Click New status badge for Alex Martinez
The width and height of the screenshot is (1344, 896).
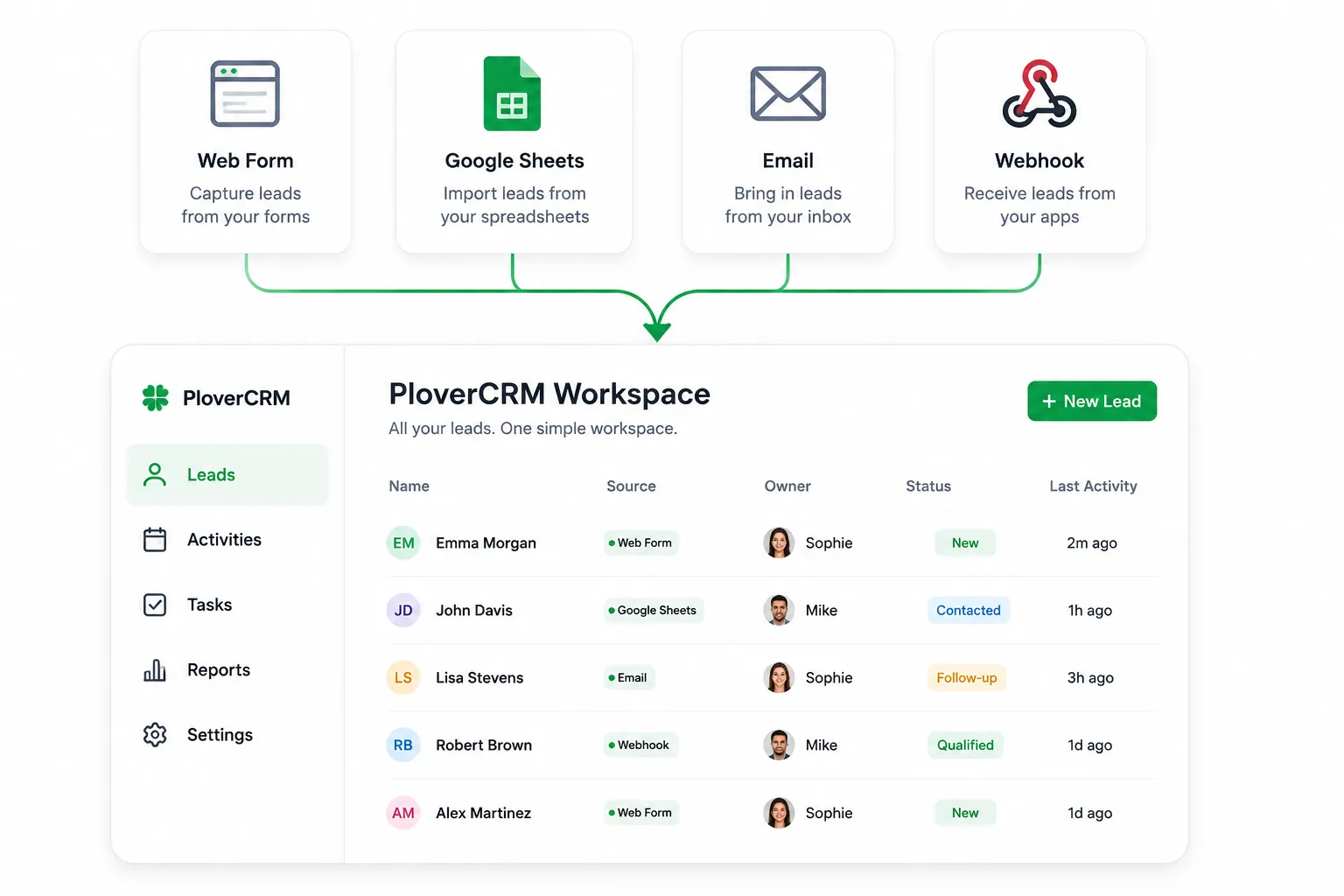pos(965,812)
